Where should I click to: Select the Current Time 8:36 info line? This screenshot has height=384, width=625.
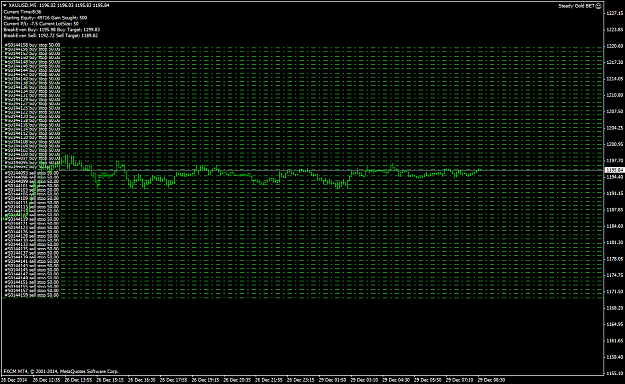click(x=22, y=12)
